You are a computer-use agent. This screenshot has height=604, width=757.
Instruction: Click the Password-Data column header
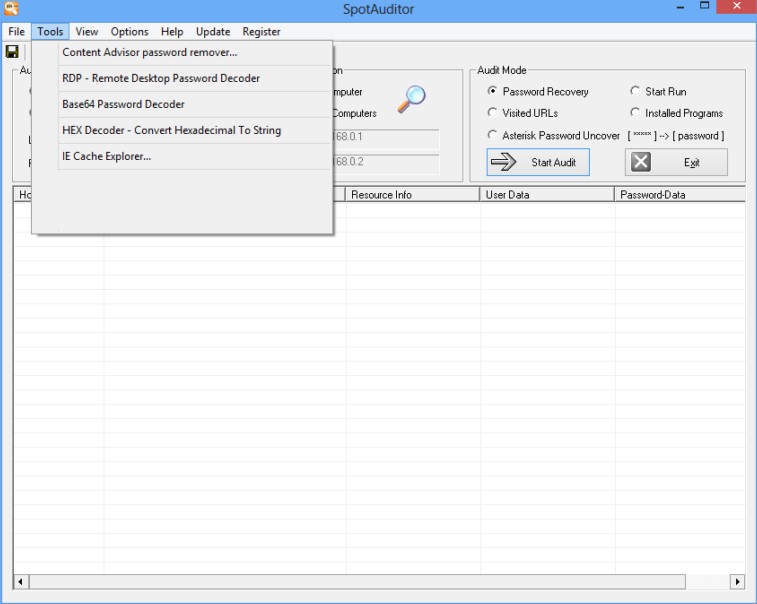click(x=680, y=195)
